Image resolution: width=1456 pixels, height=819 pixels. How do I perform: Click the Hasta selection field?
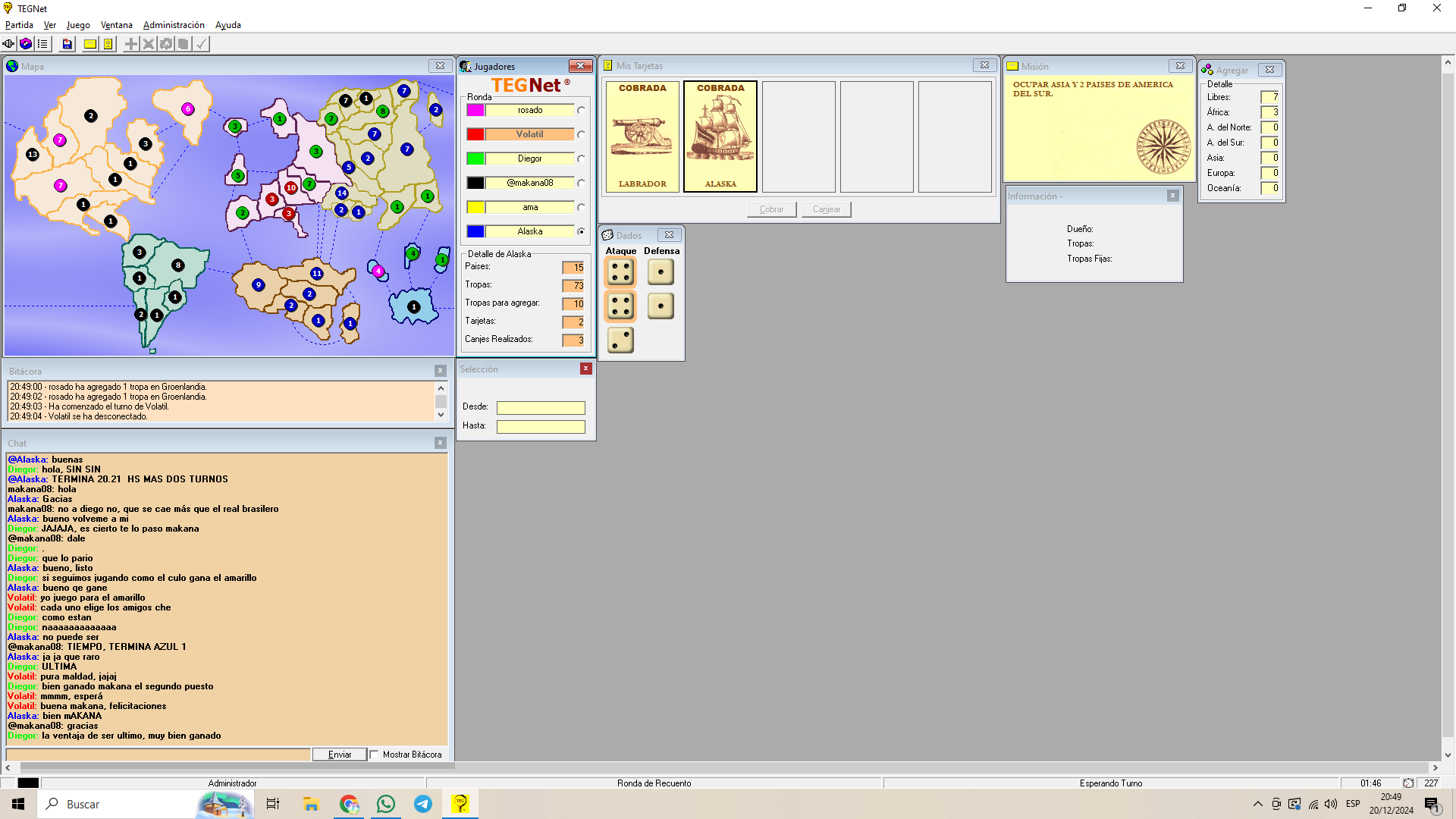(541, 427)
